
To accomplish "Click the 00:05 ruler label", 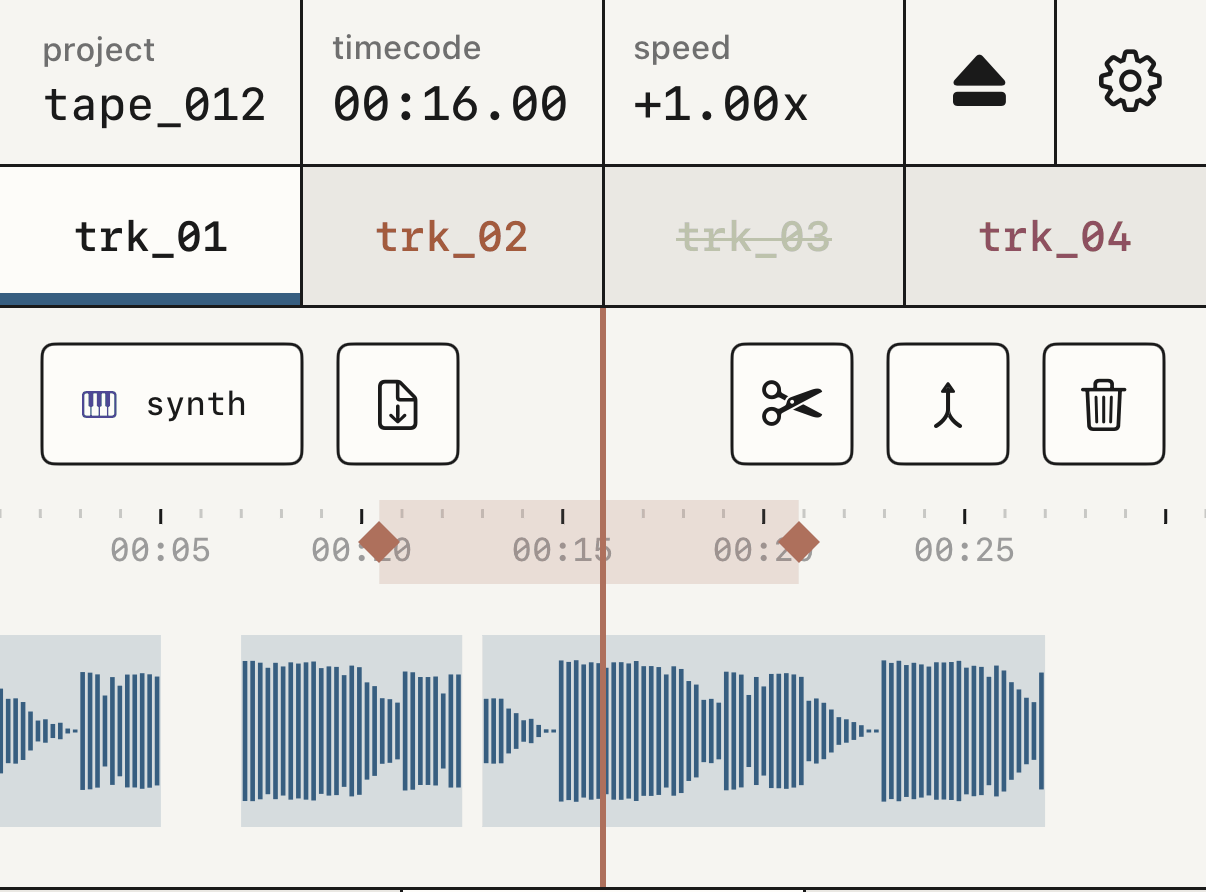I will click(160, 550).
